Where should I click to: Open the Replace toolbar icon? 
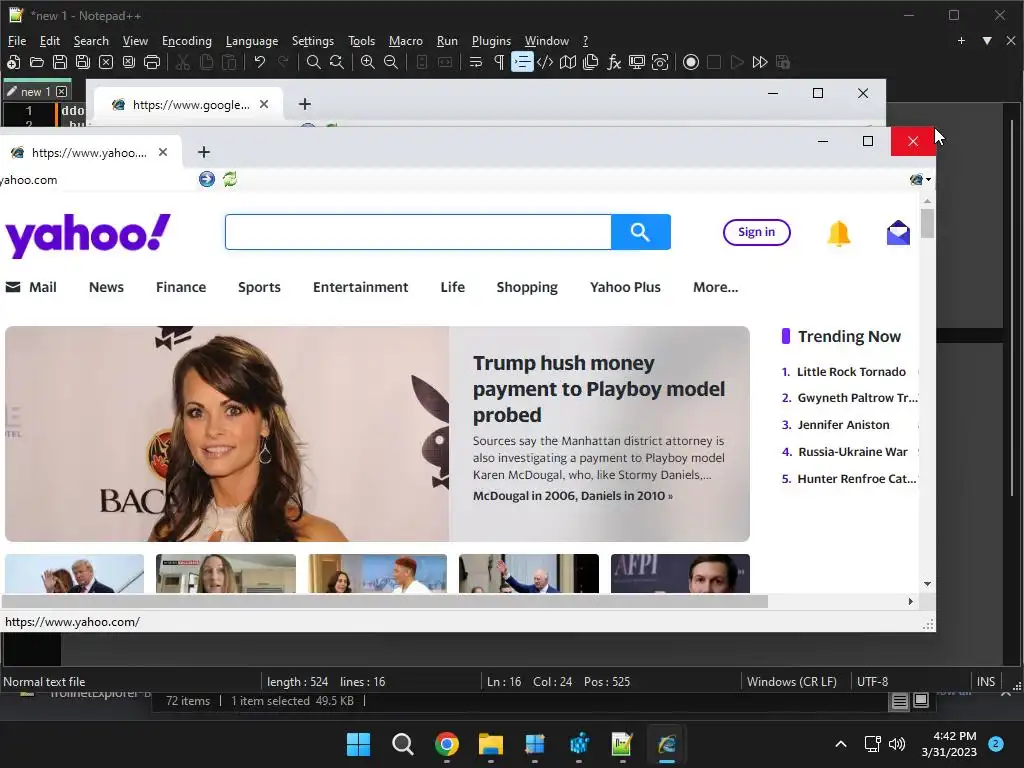(x=336, y=62)
